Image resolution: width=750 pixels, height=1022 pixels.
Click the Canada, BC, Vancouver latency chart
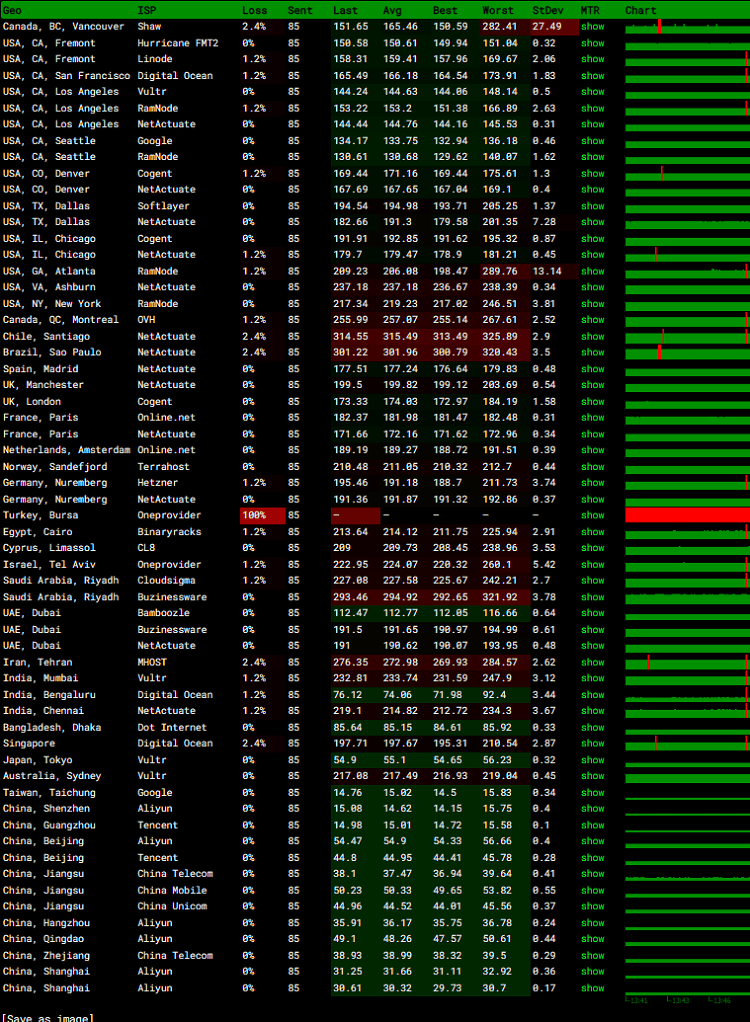(x=687, y=27)
